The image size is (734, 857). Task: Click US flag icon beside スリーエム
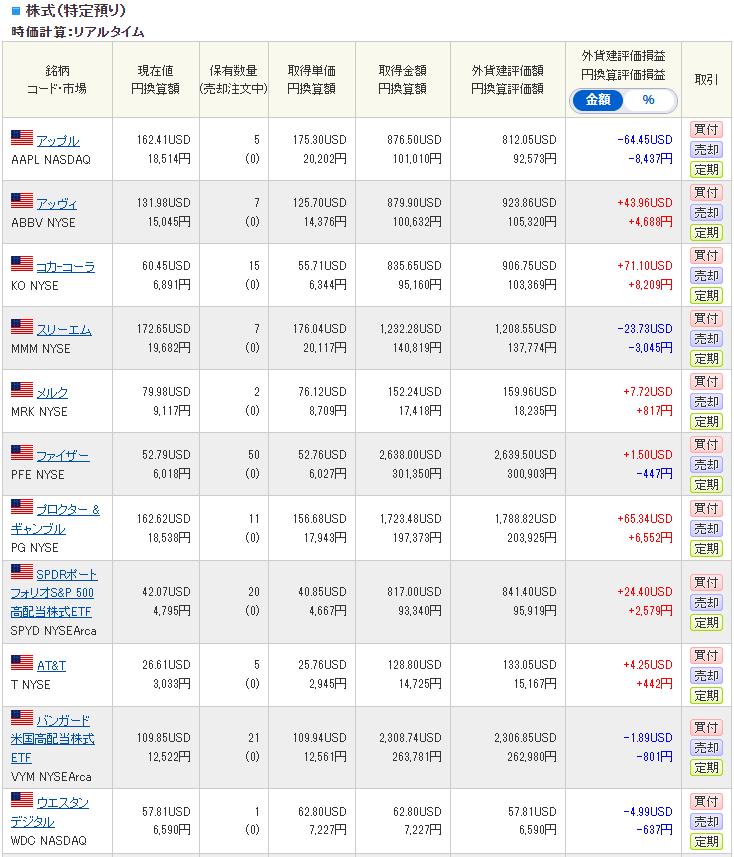tap(22, 326)
